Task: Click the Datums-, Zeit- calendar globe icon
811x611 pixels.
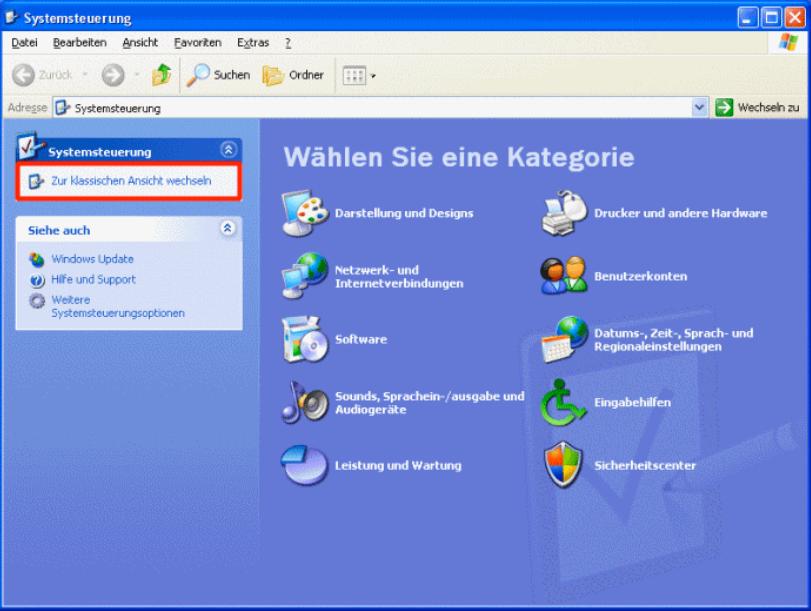Action: click(x=564, y=339)
